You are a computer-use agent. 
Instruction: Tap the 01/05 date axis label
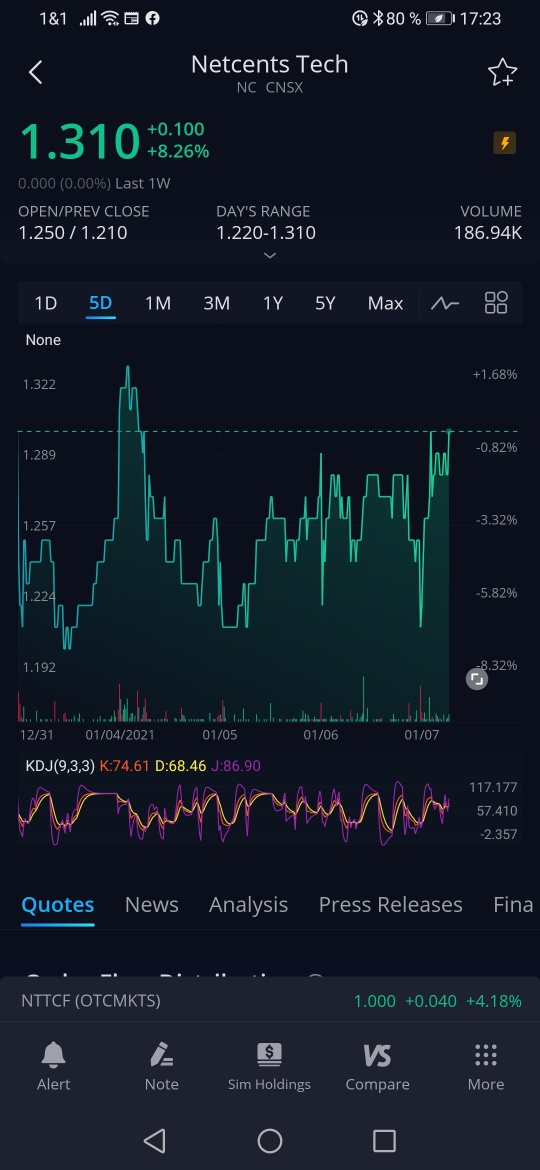click(219, 735)
